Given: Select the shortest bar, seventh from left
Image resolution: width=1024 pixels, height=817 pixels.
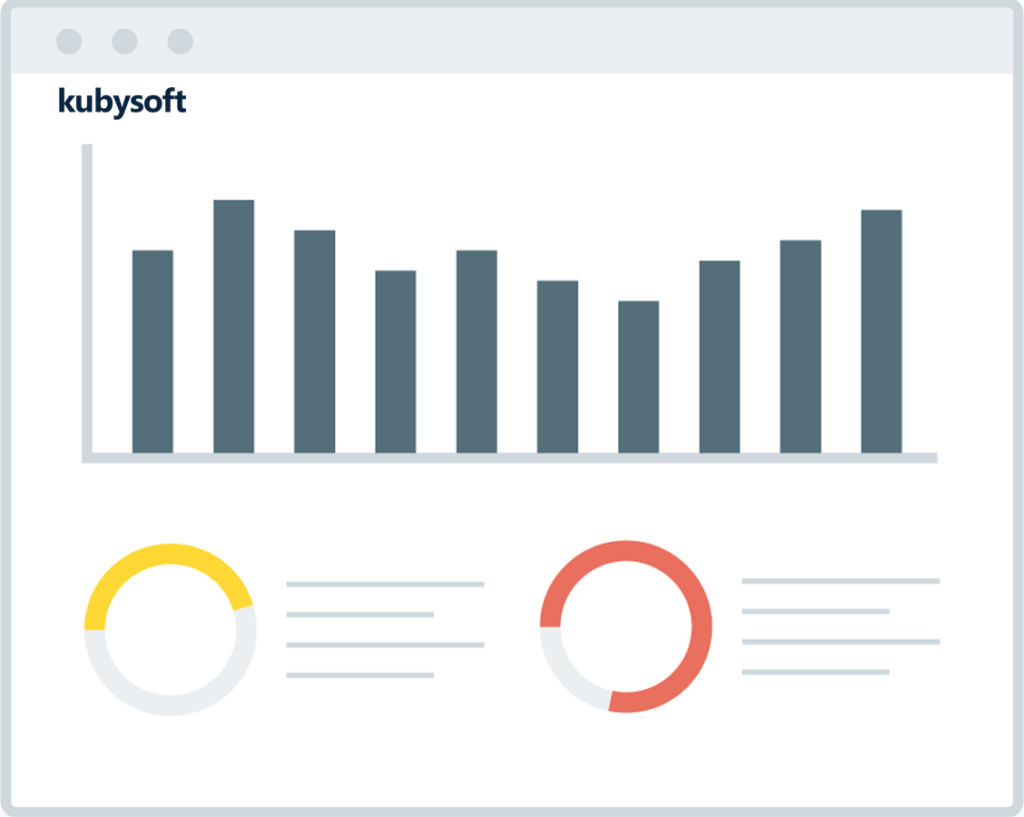Looking at the screenshot, I should point(638,376).
